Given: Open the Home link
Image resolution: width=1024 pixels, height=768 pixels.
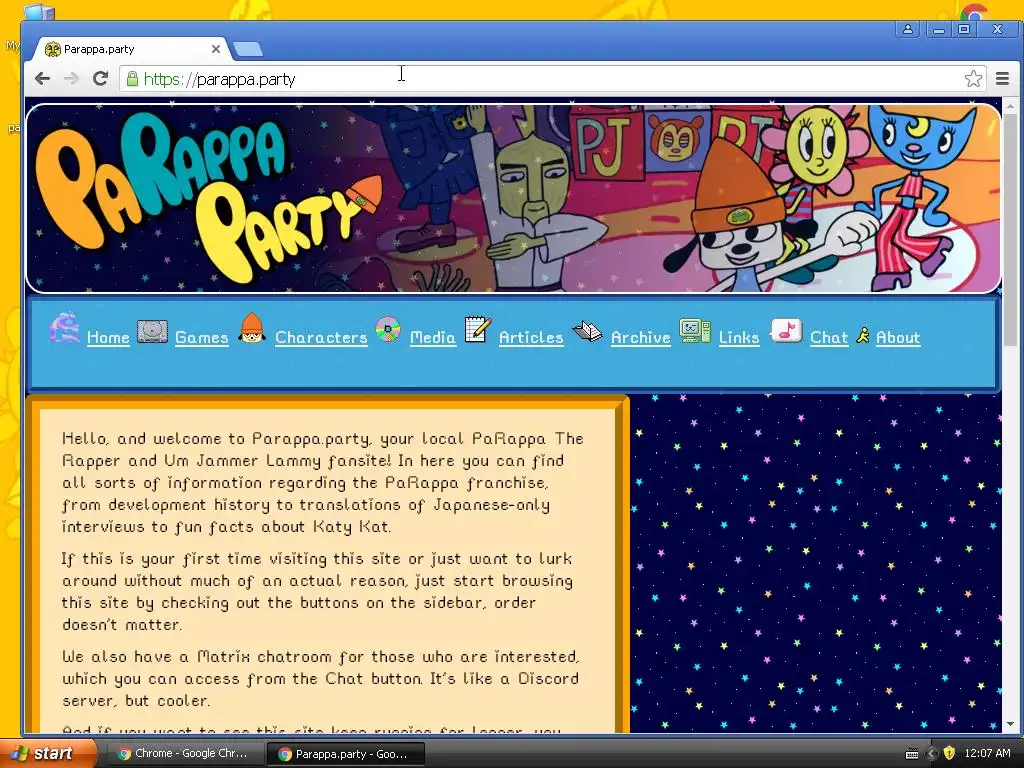Looking at the screenshot, I should 108,338.
